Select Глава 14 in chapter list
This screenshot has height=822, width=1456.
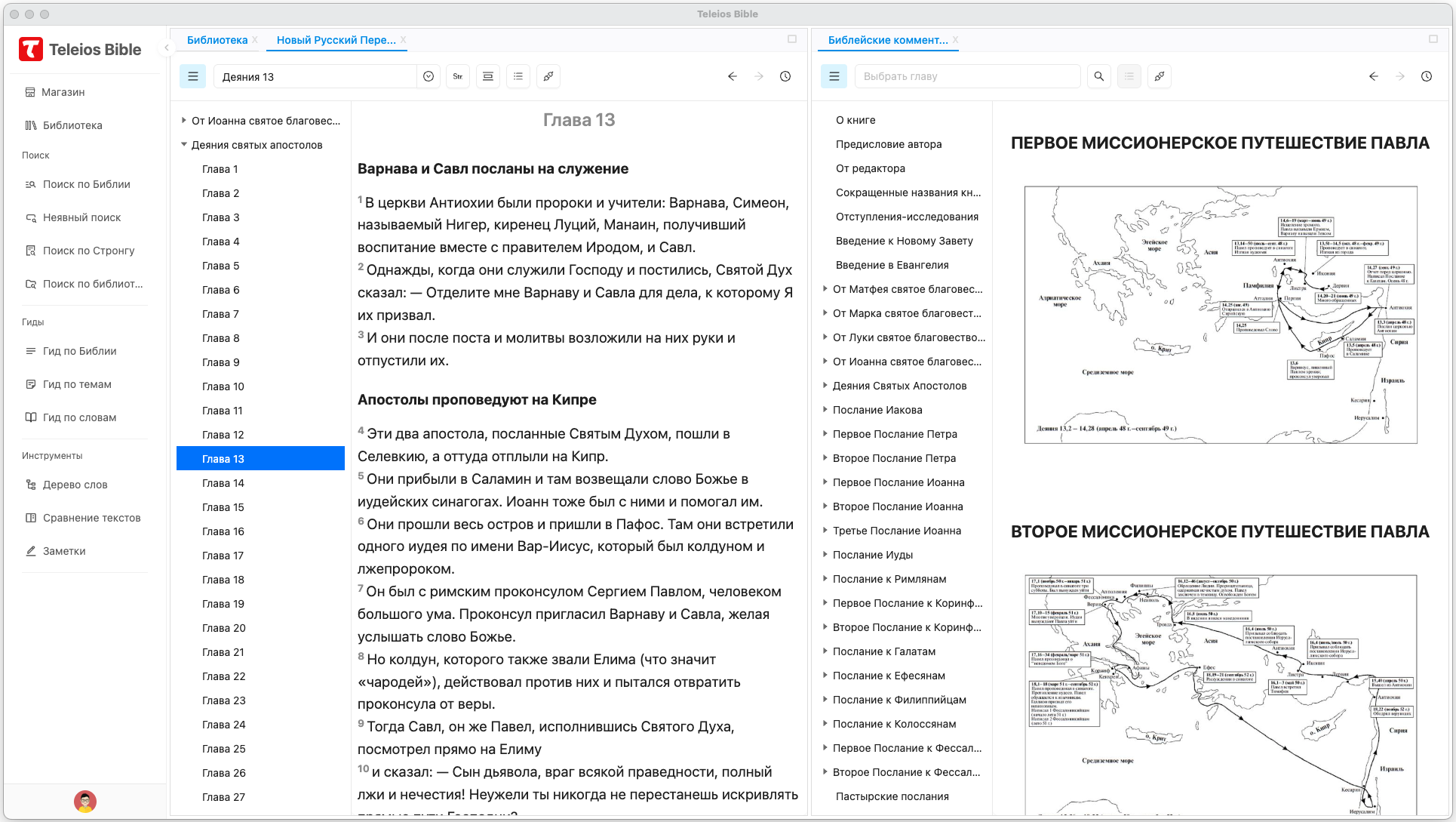(x=223, y=483)
